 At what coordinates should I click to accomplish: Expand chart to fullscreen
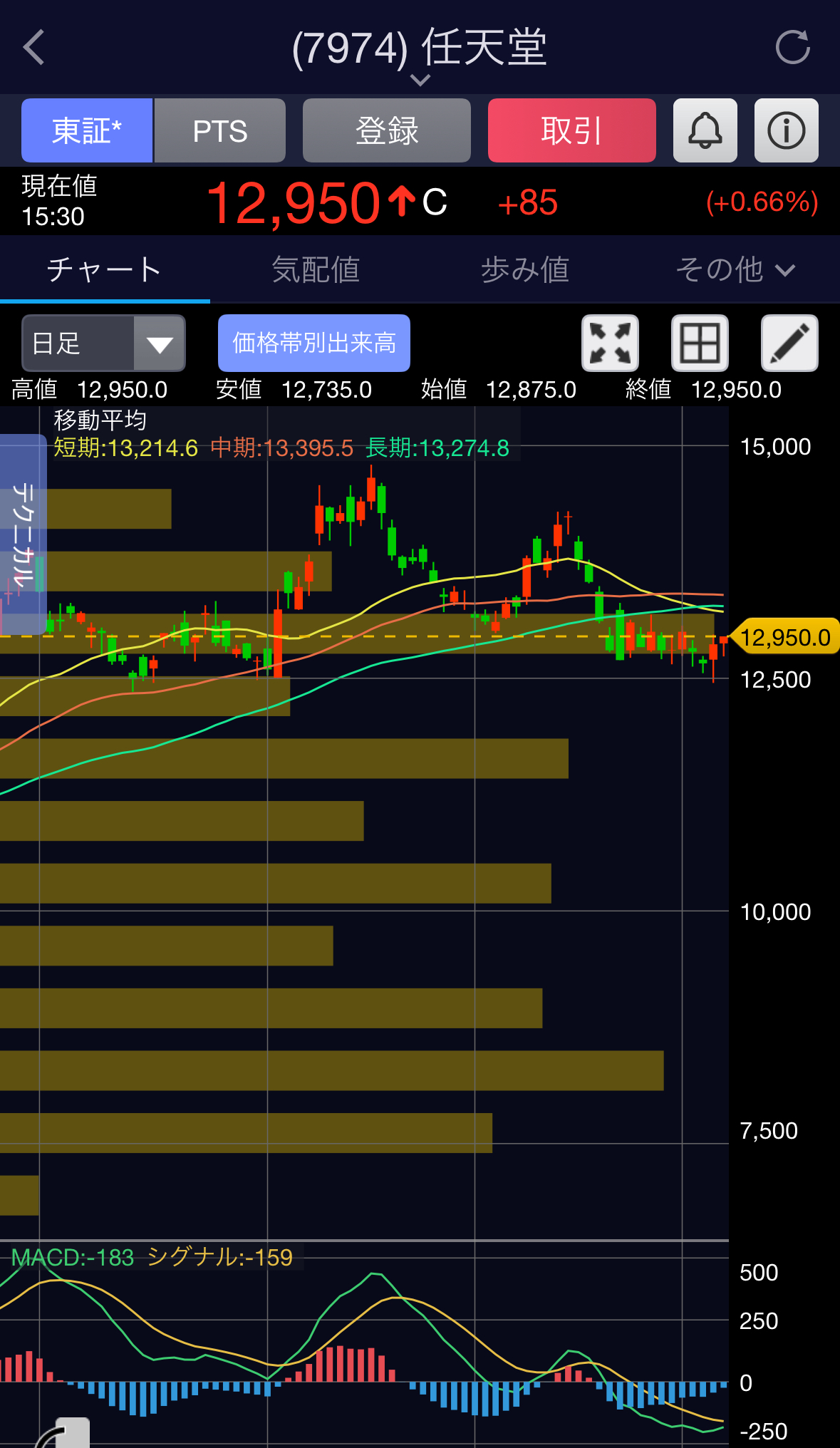[610, 343]
